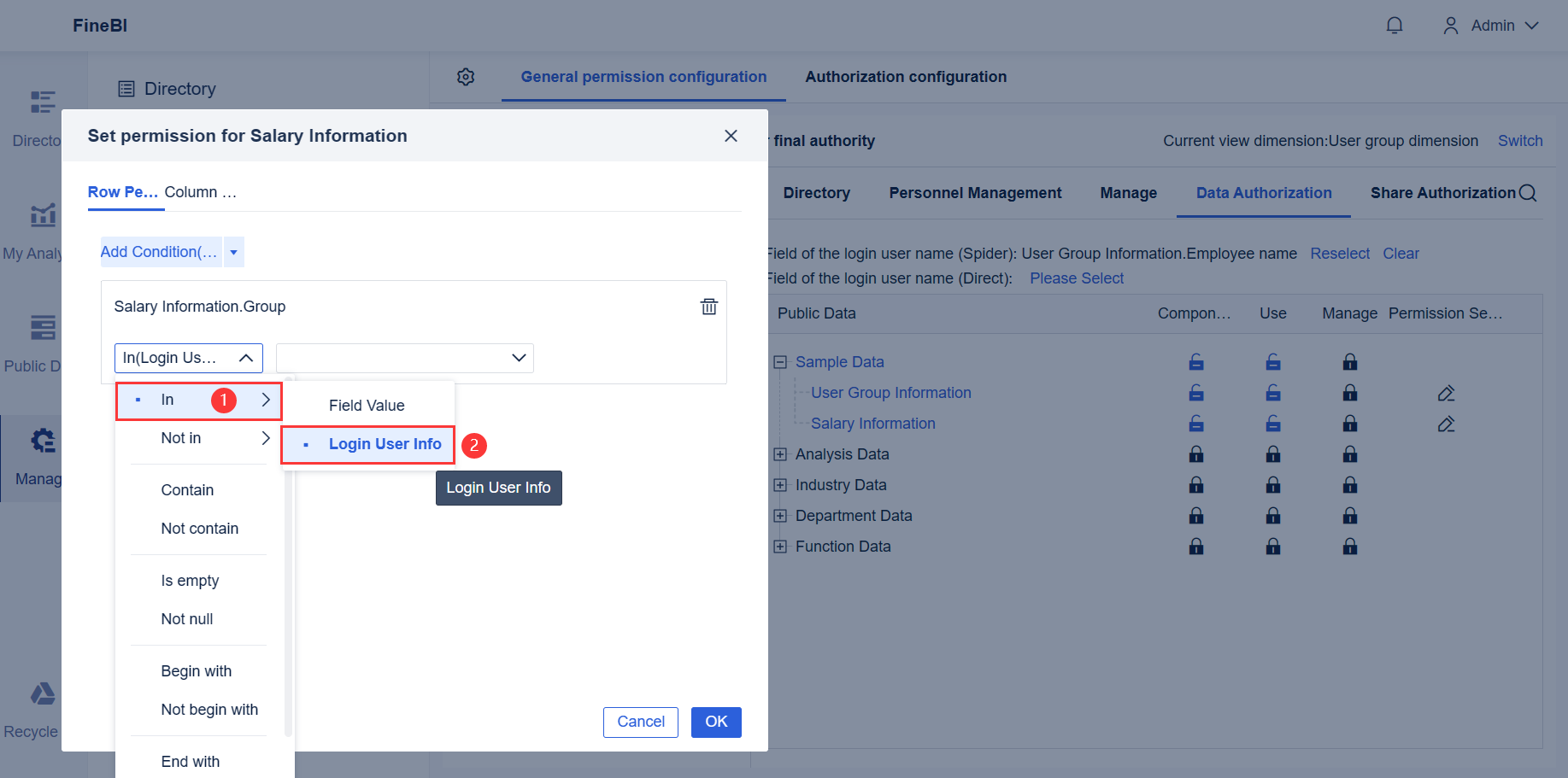
Task: Open the empty condition value dropdown
Action: (404, 358)
